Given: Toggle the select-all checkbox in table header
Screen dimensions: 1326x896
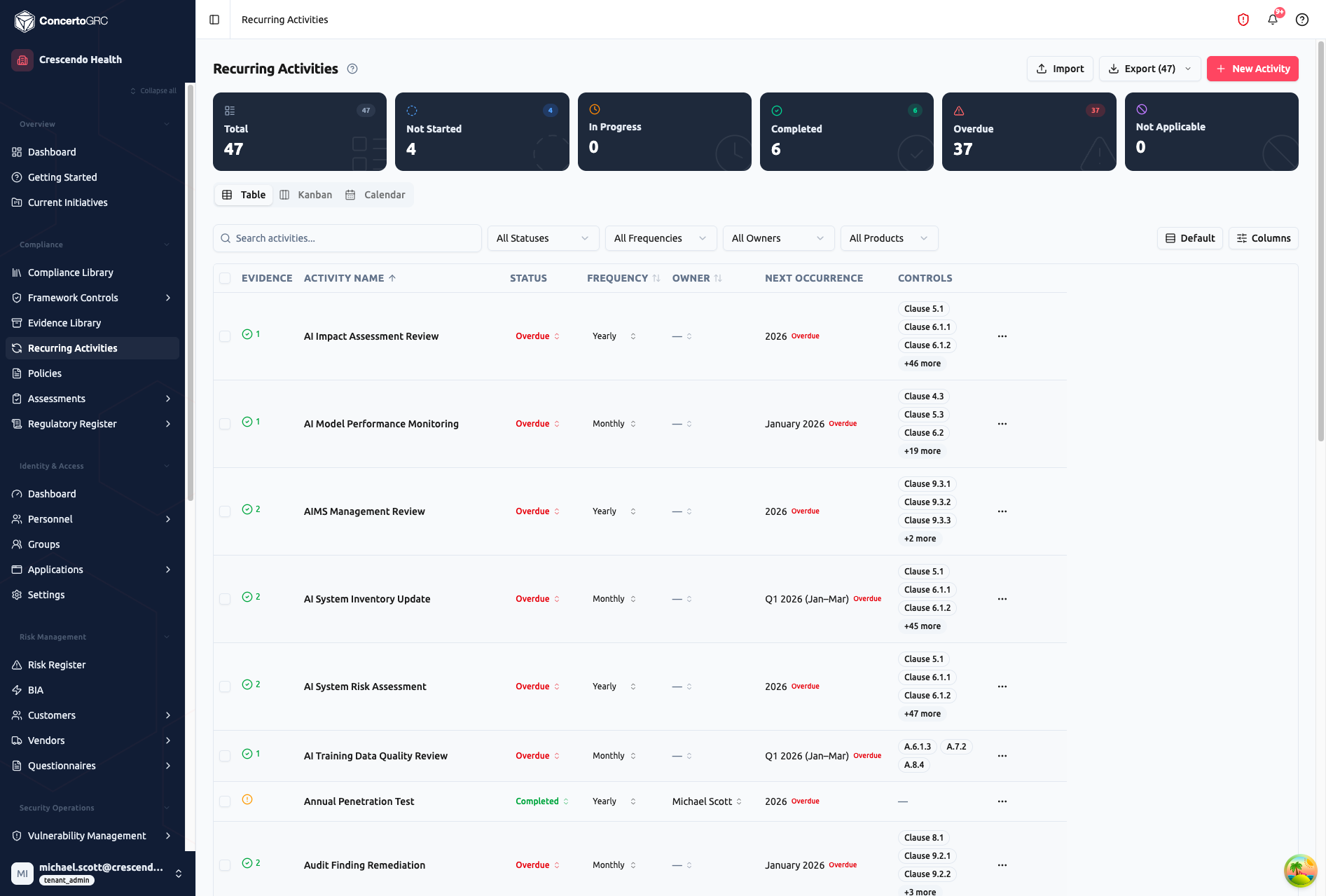Looking at the screenshot, I should point(225,278).
